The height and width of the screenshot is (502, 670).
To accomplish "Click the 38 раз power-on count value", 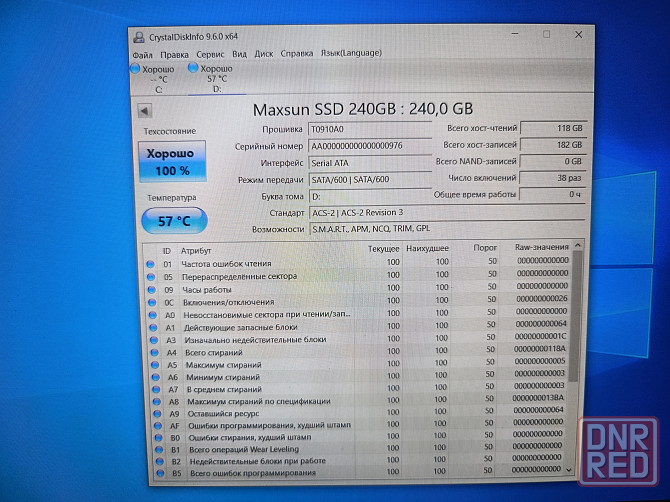I will coord(552,178).
